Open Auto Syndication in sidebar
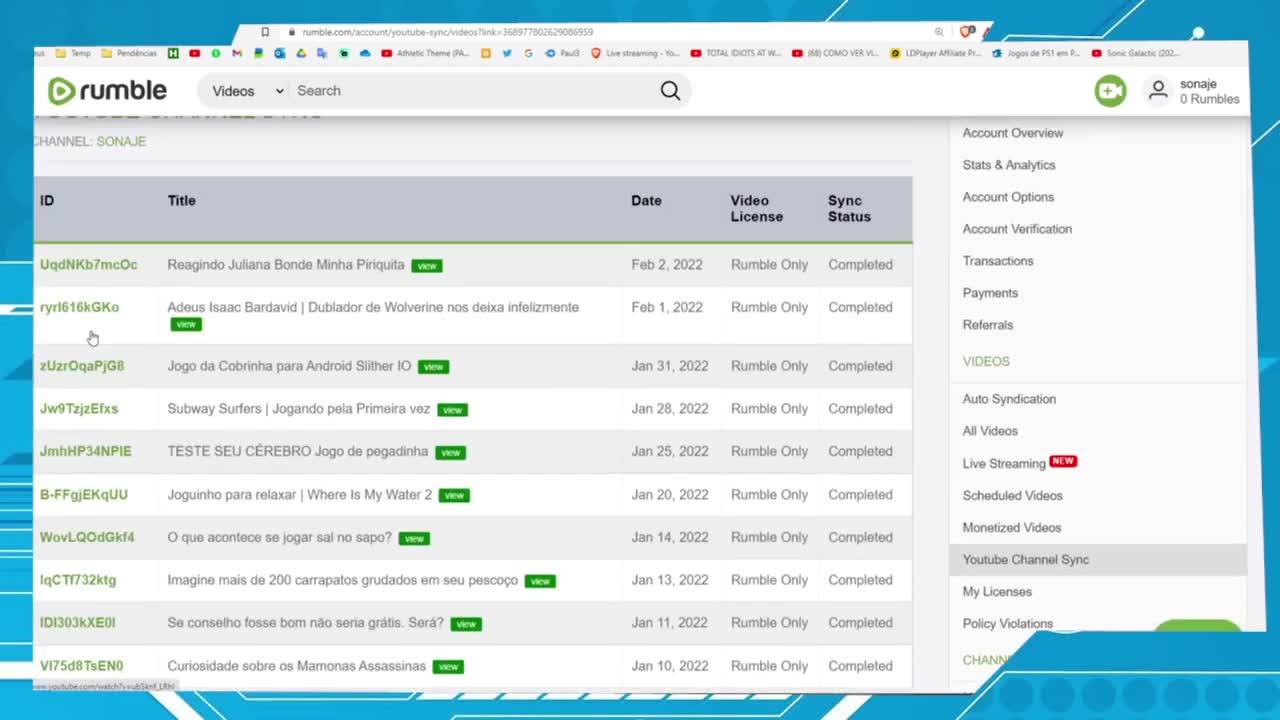This screenshot has height=720, width=1280. click(1009, 399)
